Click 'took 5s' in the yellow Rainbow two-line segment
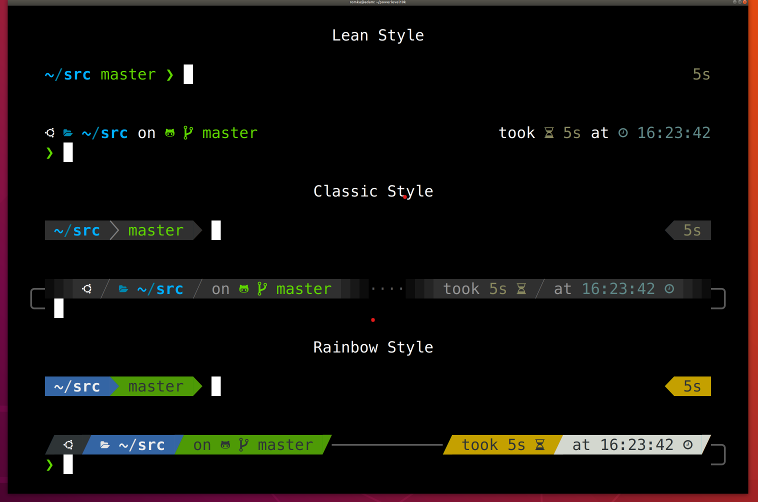 click(x=494, y=444)
